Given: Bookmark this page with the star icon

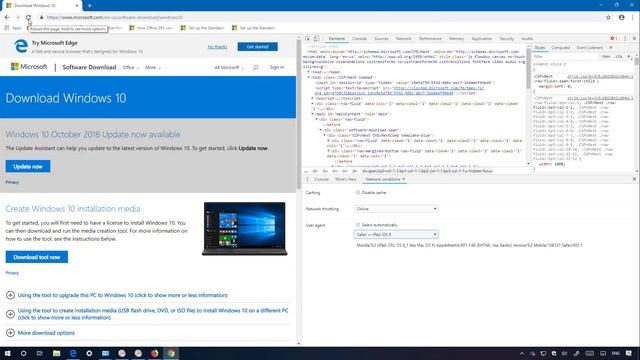Looking at the screenshot, I should 608,18.
